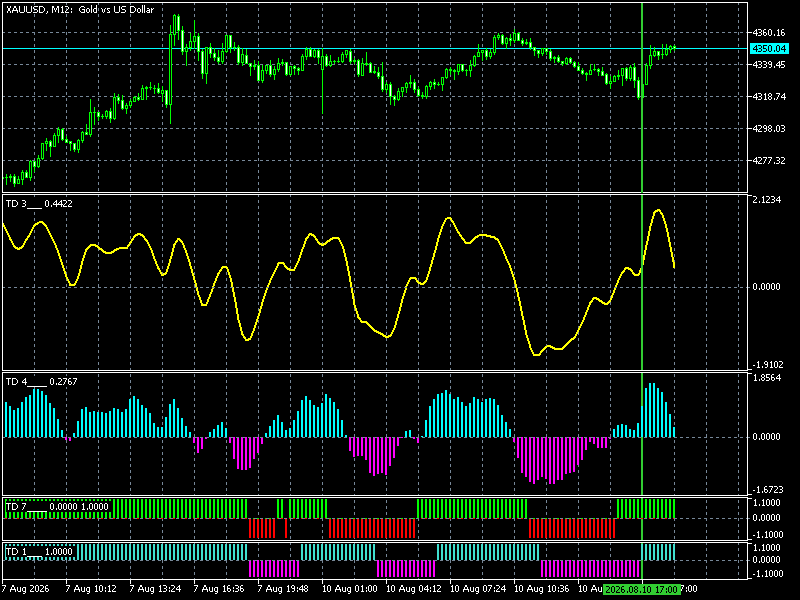Click the time axis label 10 Aug 04:12

point(413,589)
